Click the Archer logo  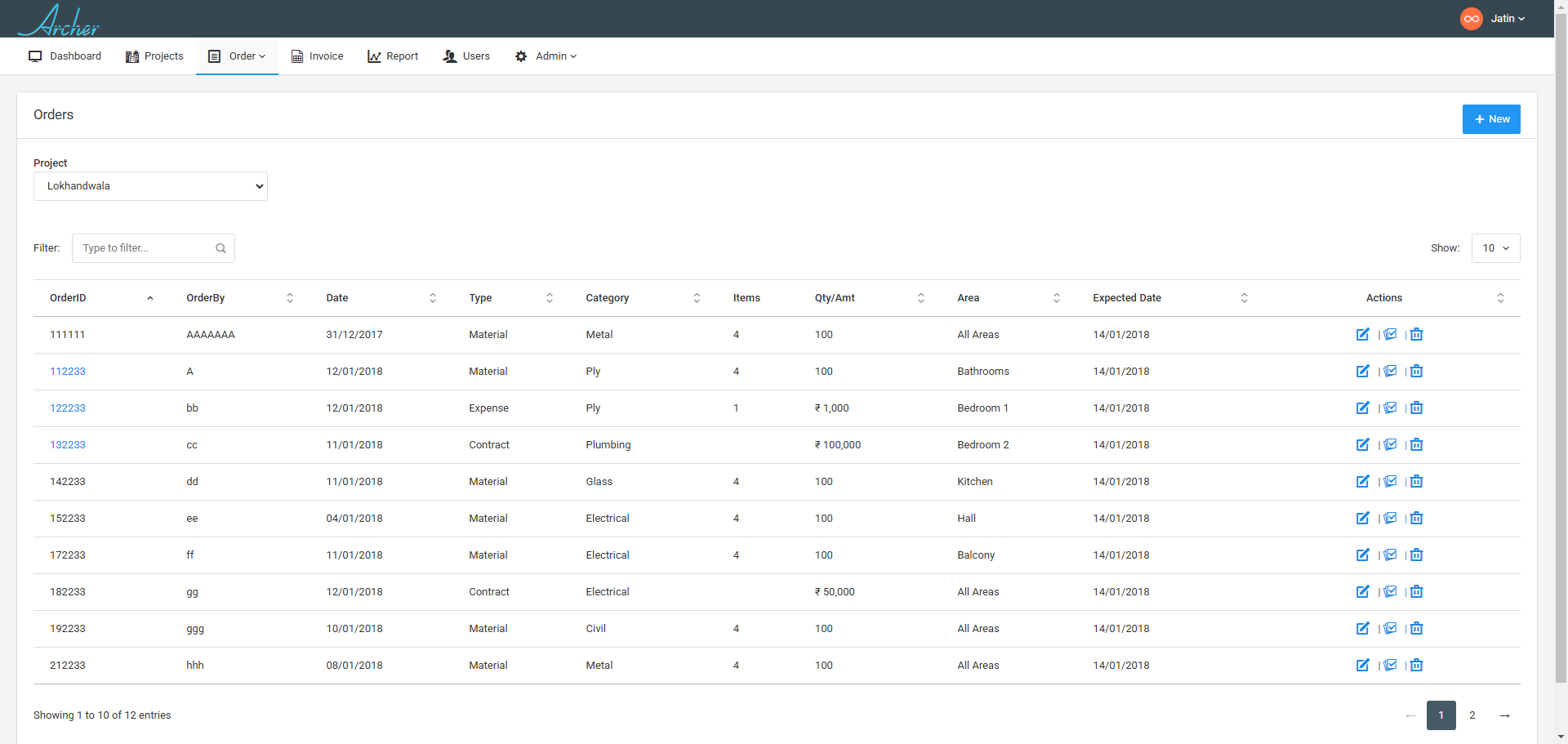[x=59, y=20]
